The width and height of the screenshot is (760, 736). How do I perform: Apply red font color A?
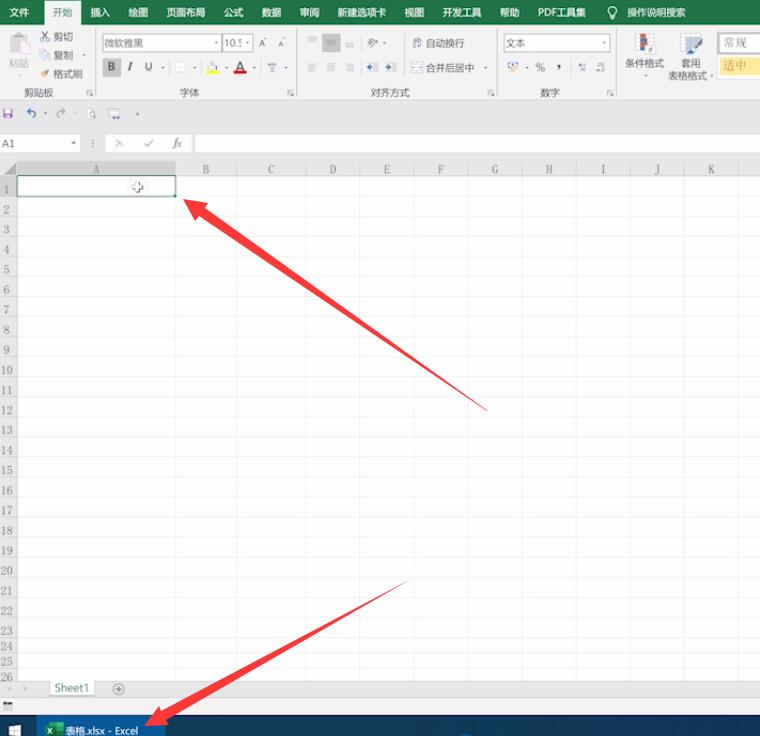point(240,67)
